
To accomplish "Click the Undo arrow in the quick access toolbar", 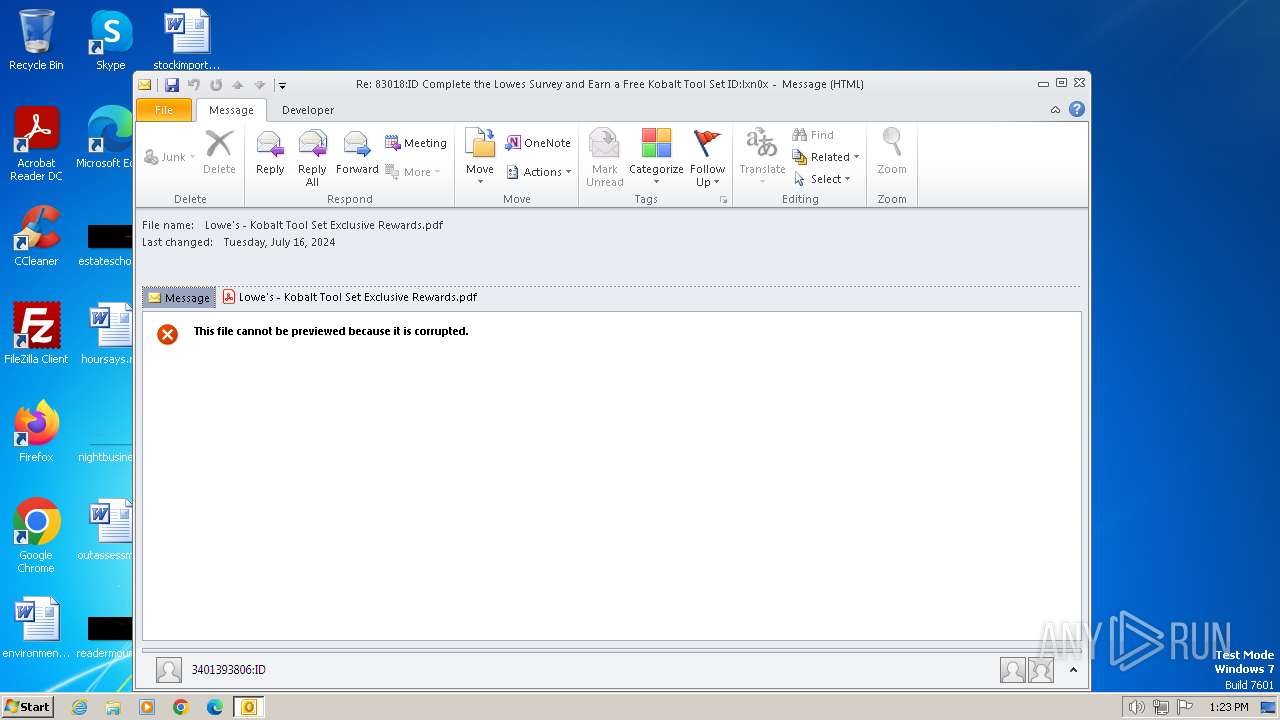I will pos(194,85).
